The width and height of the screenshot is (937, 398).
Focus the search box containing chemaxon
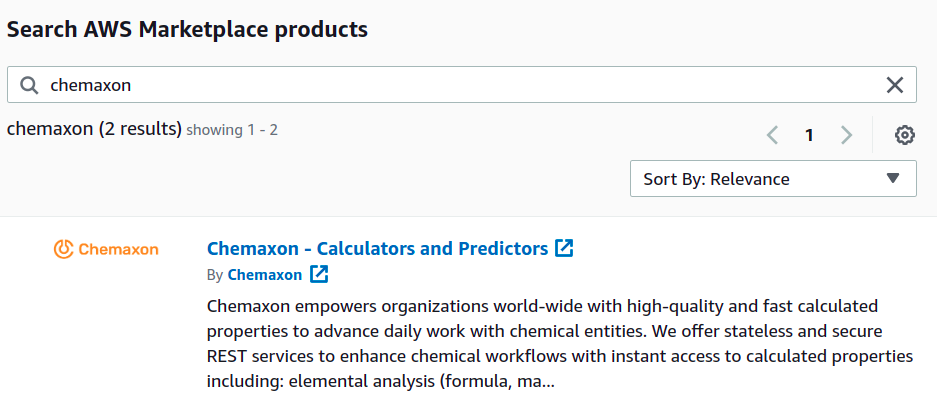tap(461, 85)
